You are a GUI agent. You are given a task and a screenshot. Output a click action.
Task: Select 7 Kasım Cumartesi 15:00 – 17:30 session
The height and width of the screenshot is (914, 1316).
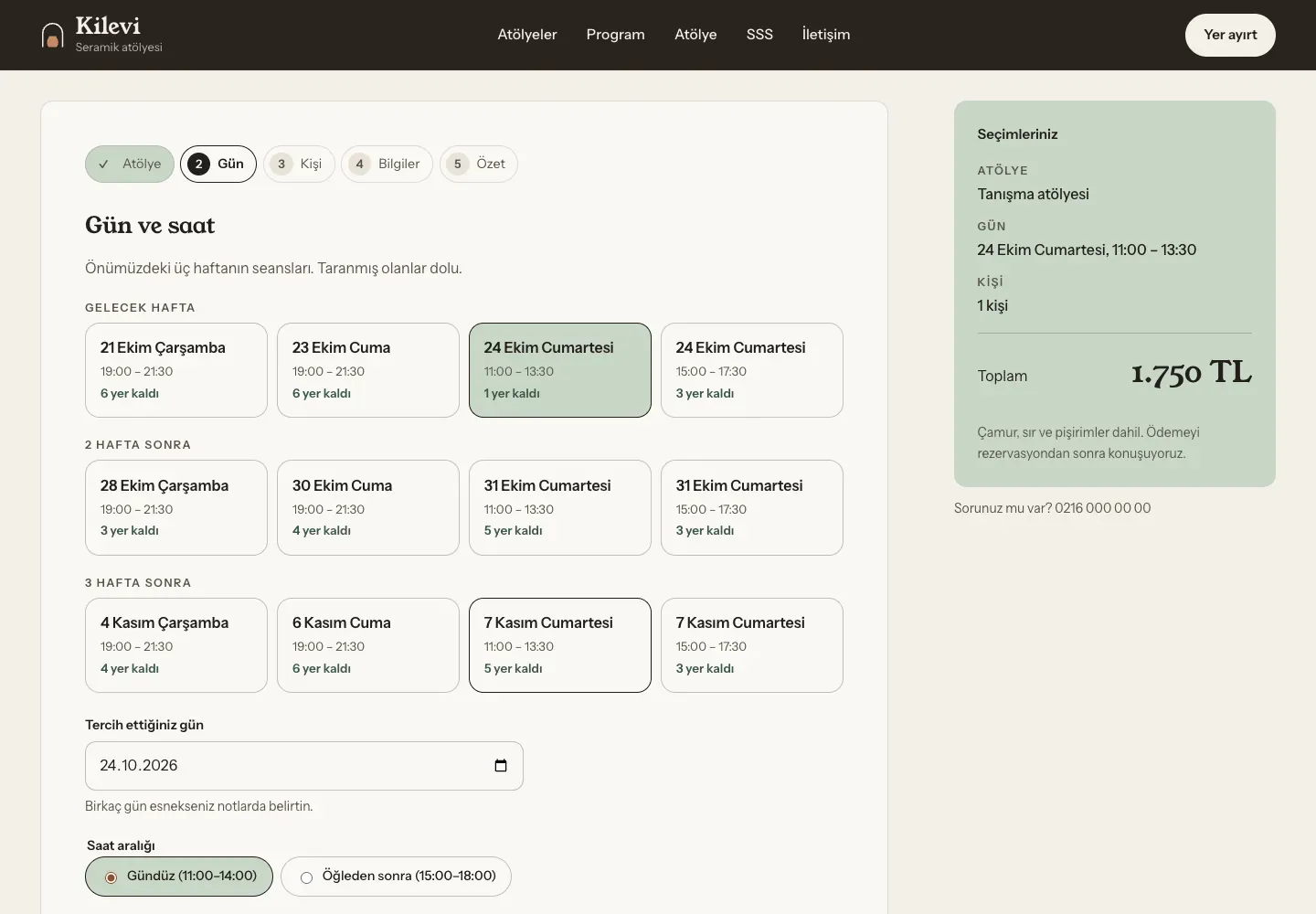pos(752,645)
